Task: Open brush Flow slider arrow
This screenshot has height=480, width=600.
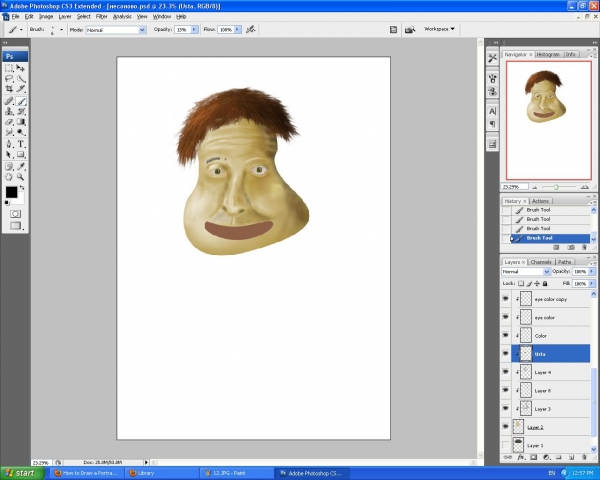Action: 238,29
